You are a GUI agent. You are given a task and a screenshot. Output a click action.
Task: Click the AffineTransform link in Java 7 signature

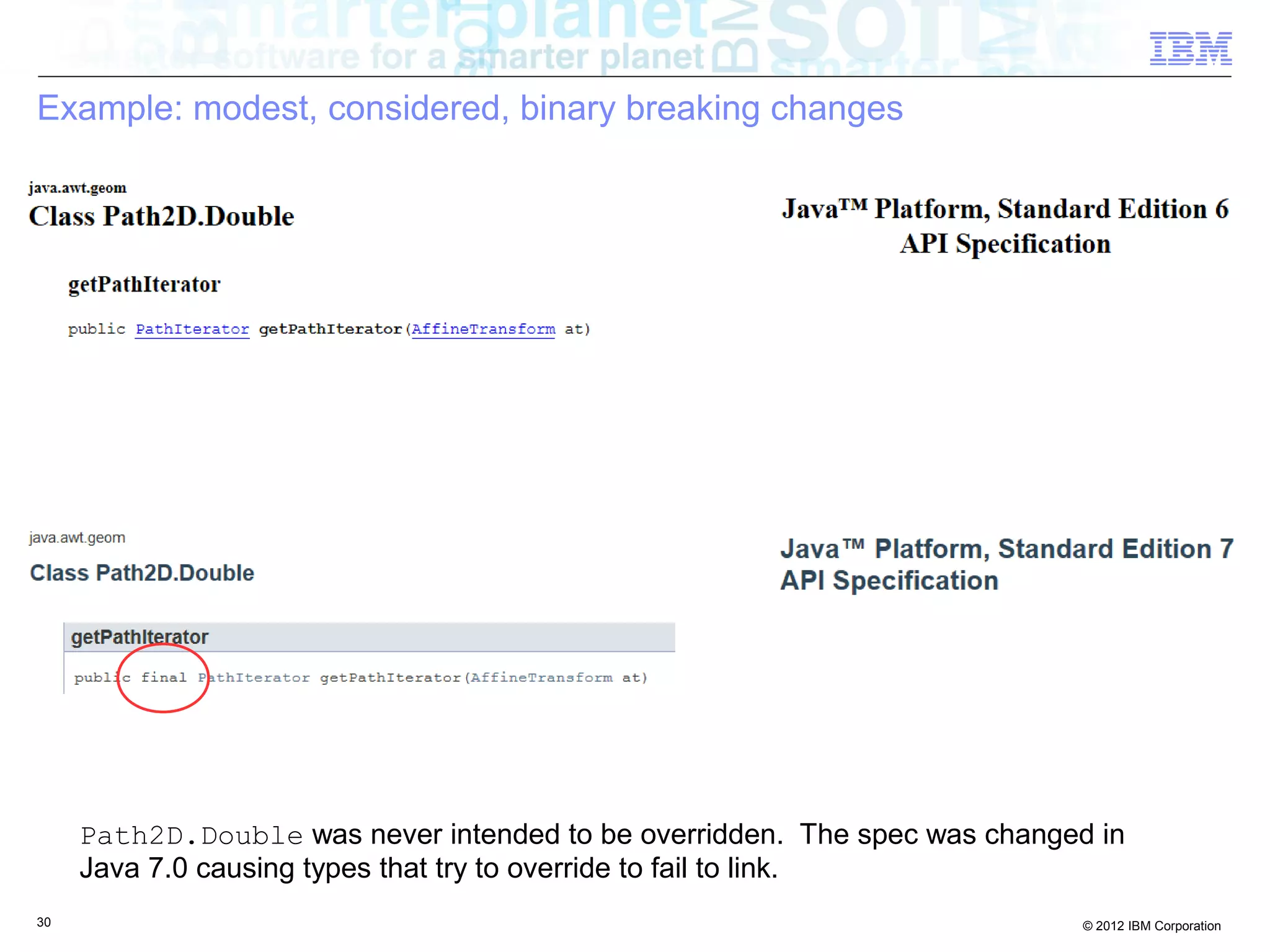tap(541, 677)
